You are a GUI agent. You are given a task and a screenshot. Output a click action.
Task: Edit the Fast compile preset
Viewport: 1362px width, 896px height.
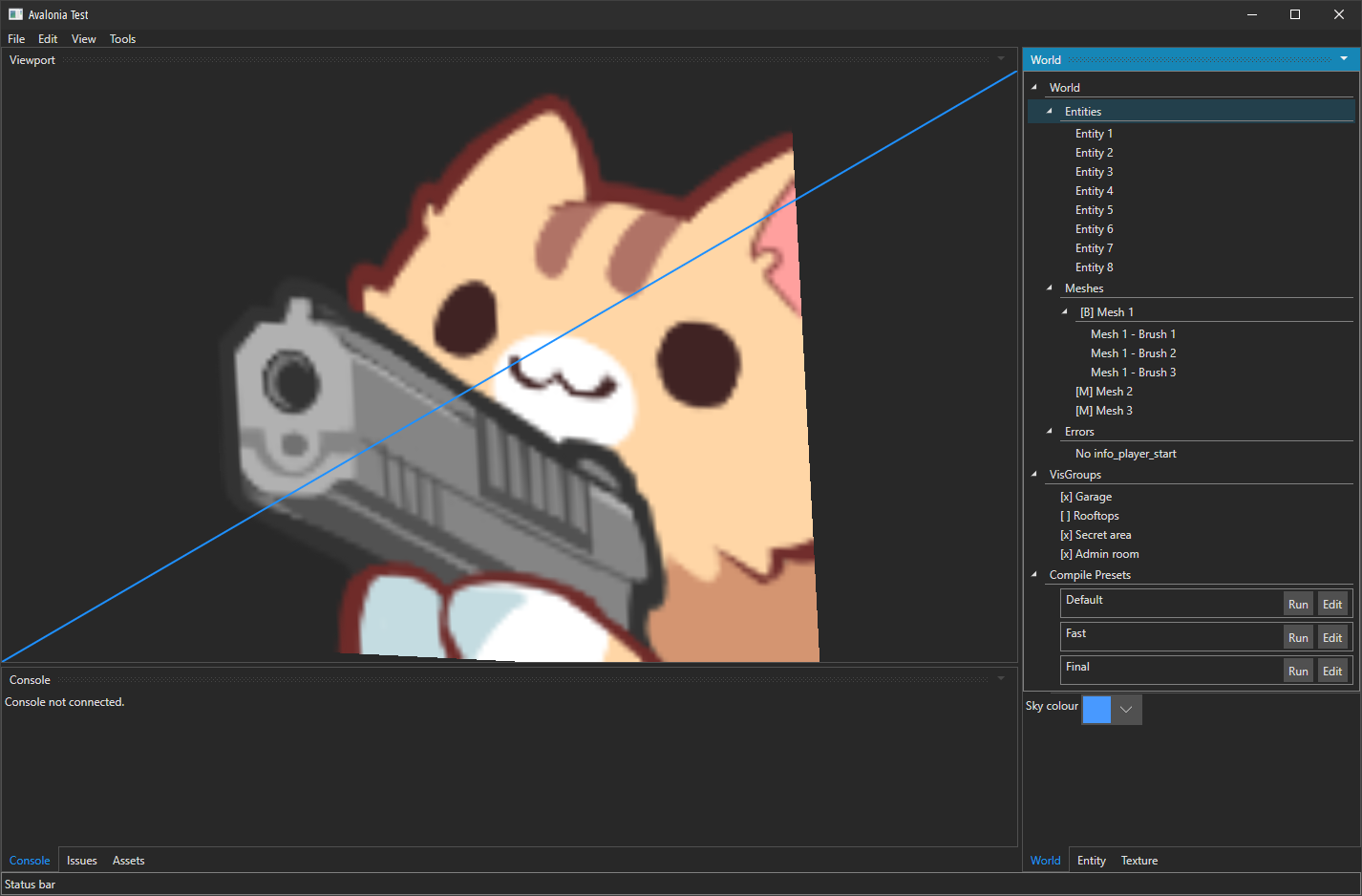[x=1332, y=637]
